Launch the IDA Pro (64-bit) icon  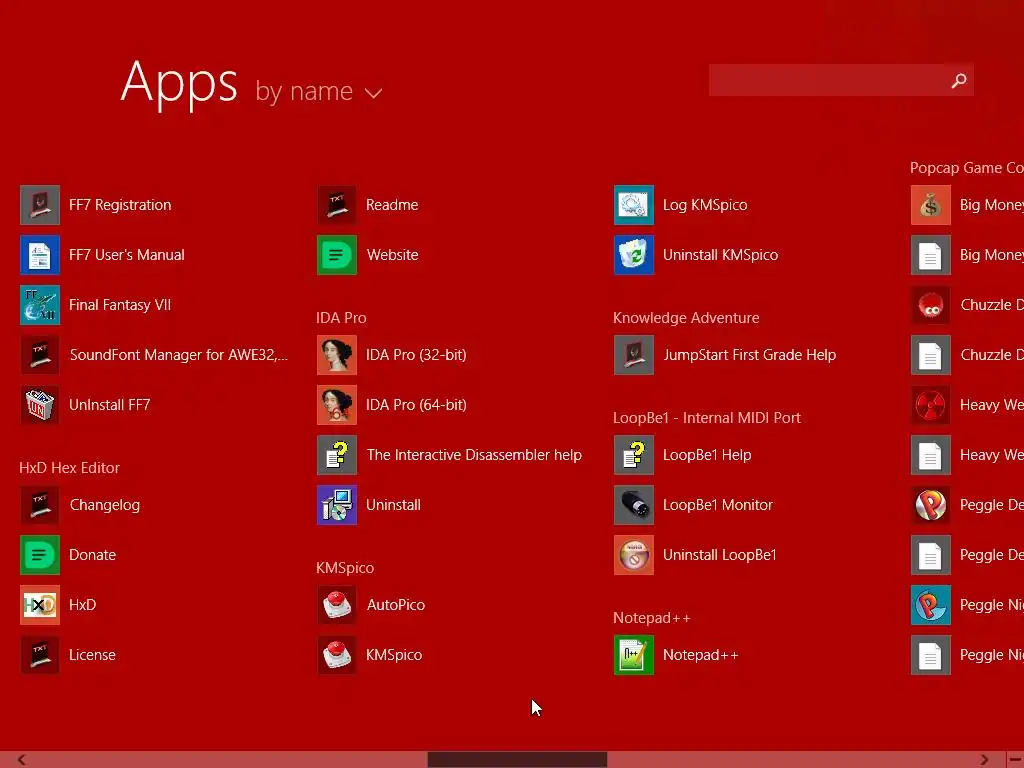[337, 405]
